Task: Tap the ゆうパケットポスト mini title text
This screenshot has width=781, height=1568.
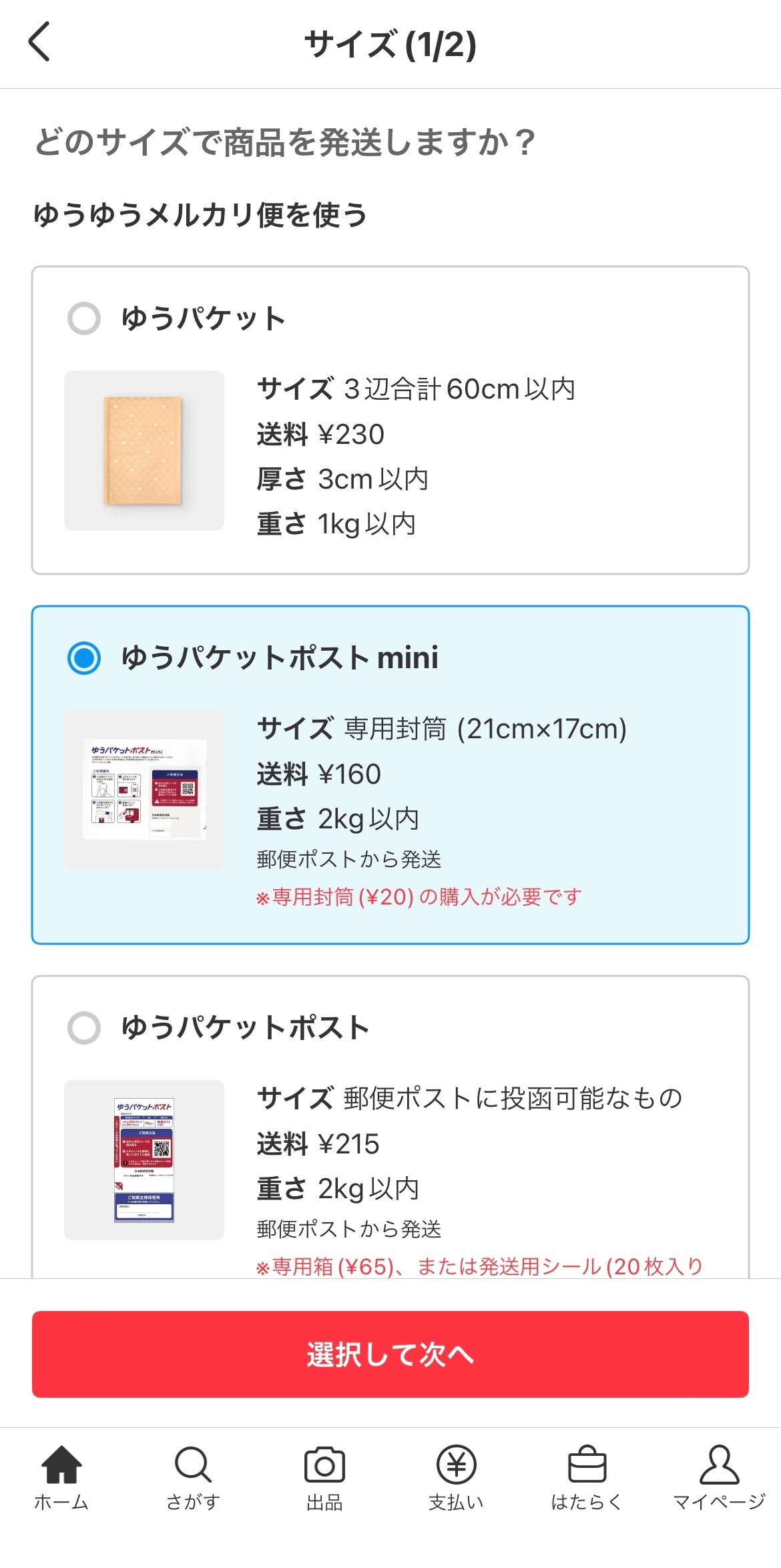Action: tap(280, 658)
